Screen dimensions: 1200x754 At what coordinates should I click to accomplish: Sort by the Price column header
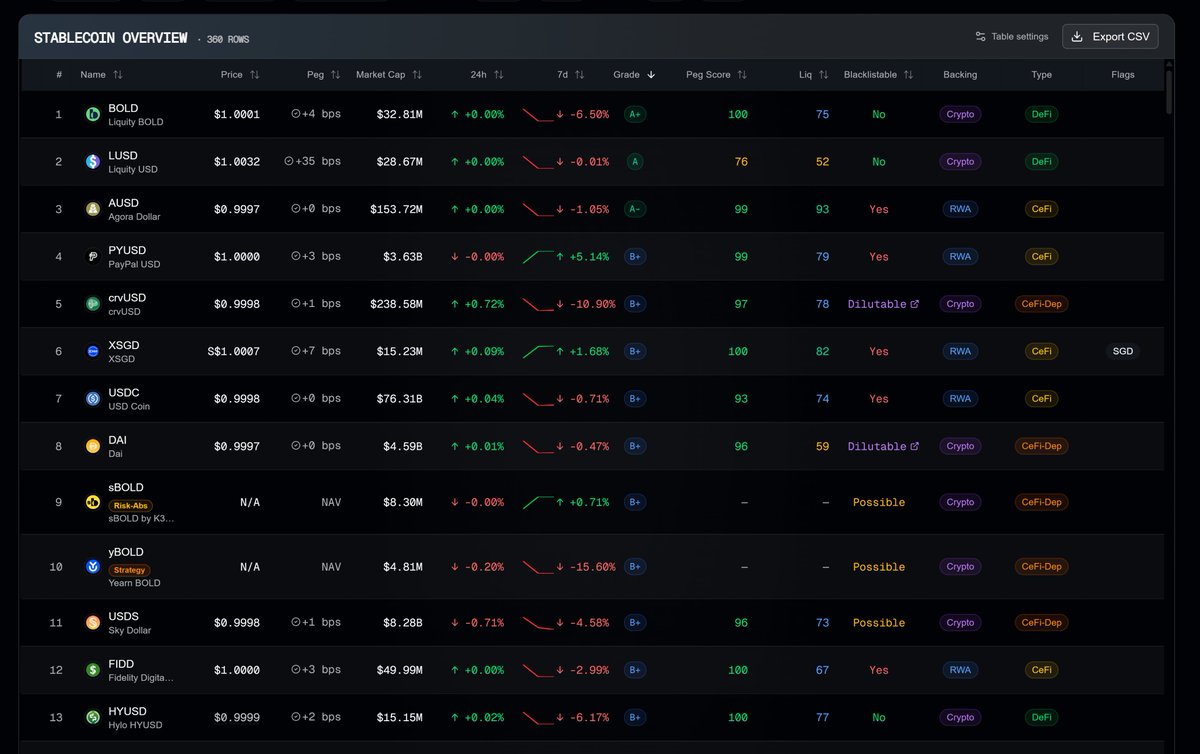click(240, 75)
